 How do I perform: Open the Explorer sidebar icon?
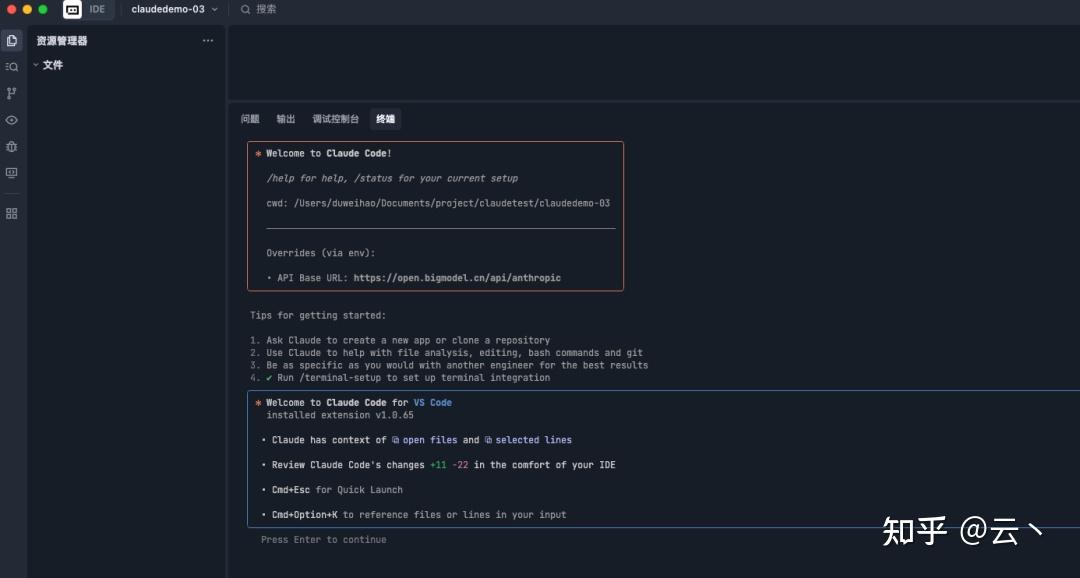pyautogui.click(x=11, y=40)
